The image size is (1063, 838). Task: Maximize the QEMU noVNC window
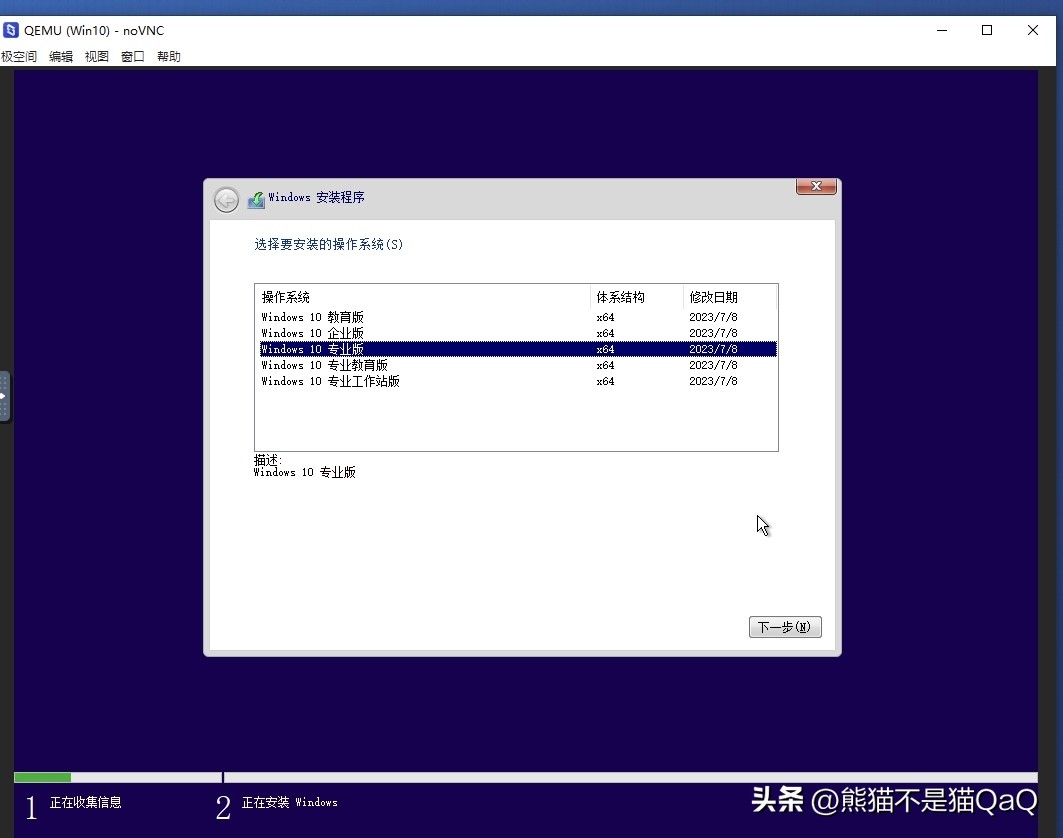987,31
